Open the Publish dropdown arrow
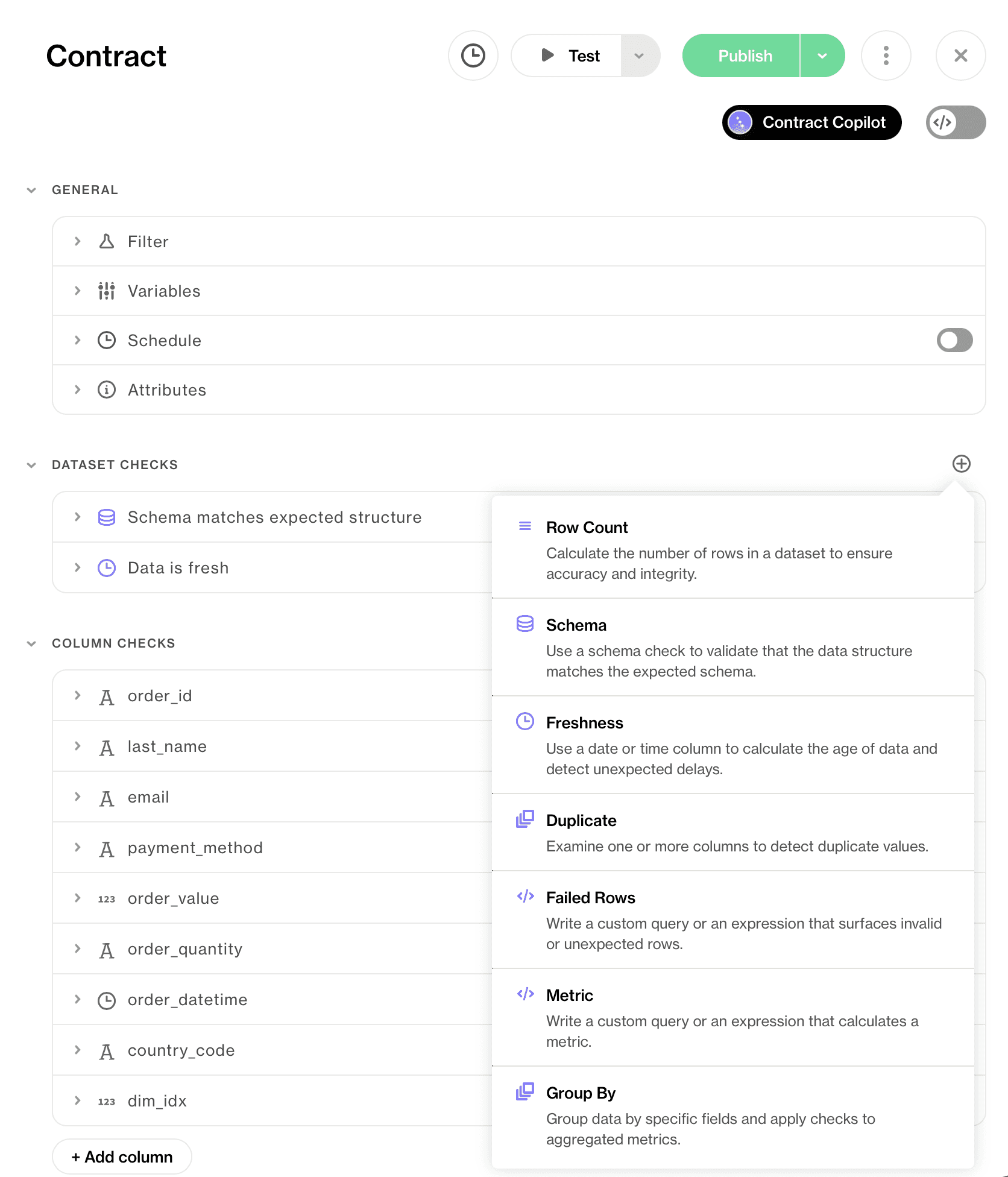Image resolution: width=1008 pixels, height=1177 pixels. pyautogui.click(x=822, y=55)
